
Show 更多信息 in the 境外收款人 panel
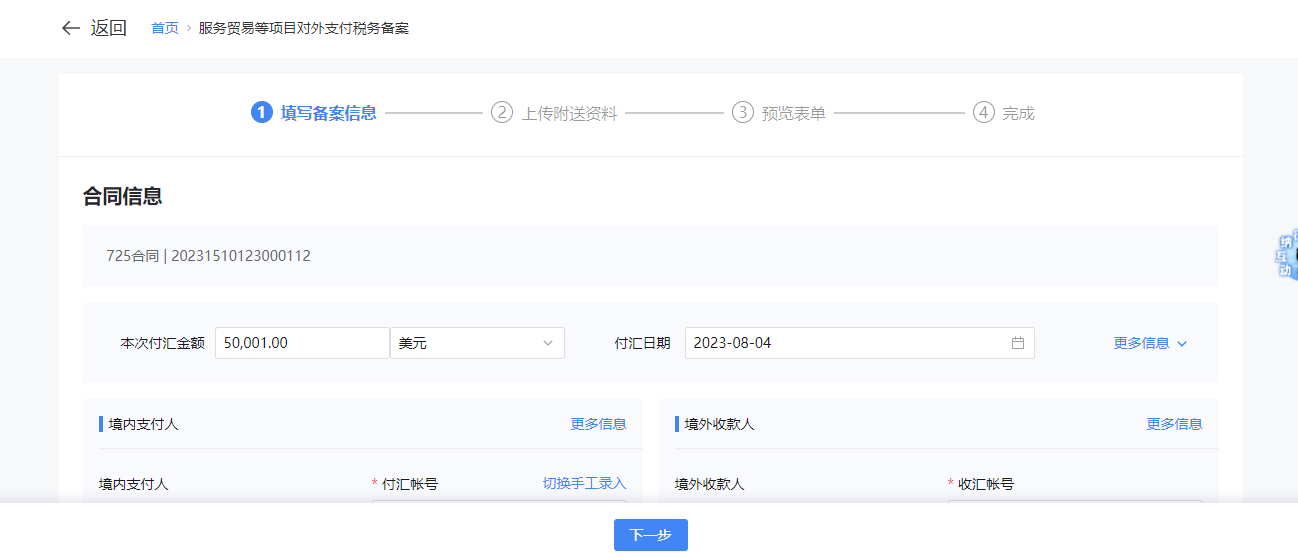tap(1174, 424)
